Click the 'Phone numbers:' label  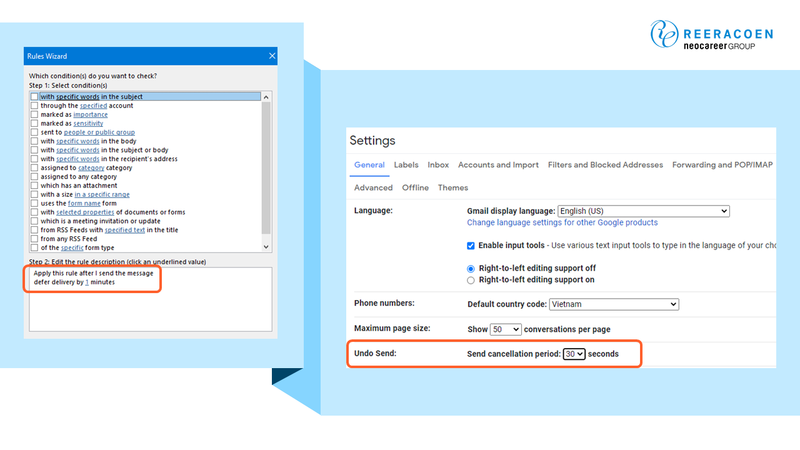(x=384, y=303)
